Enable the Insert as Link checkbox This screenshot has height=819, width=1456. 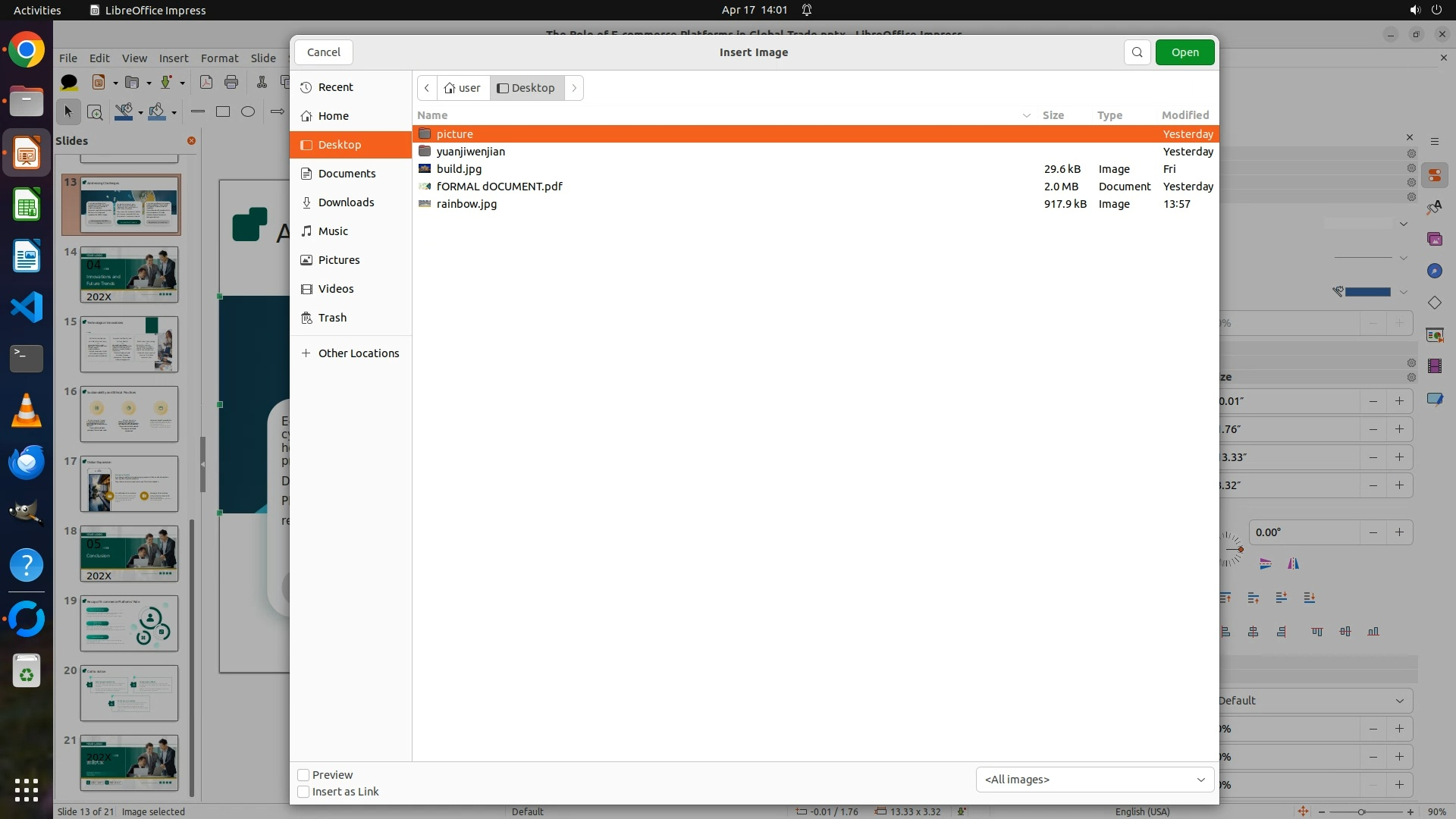click(303, 792)
